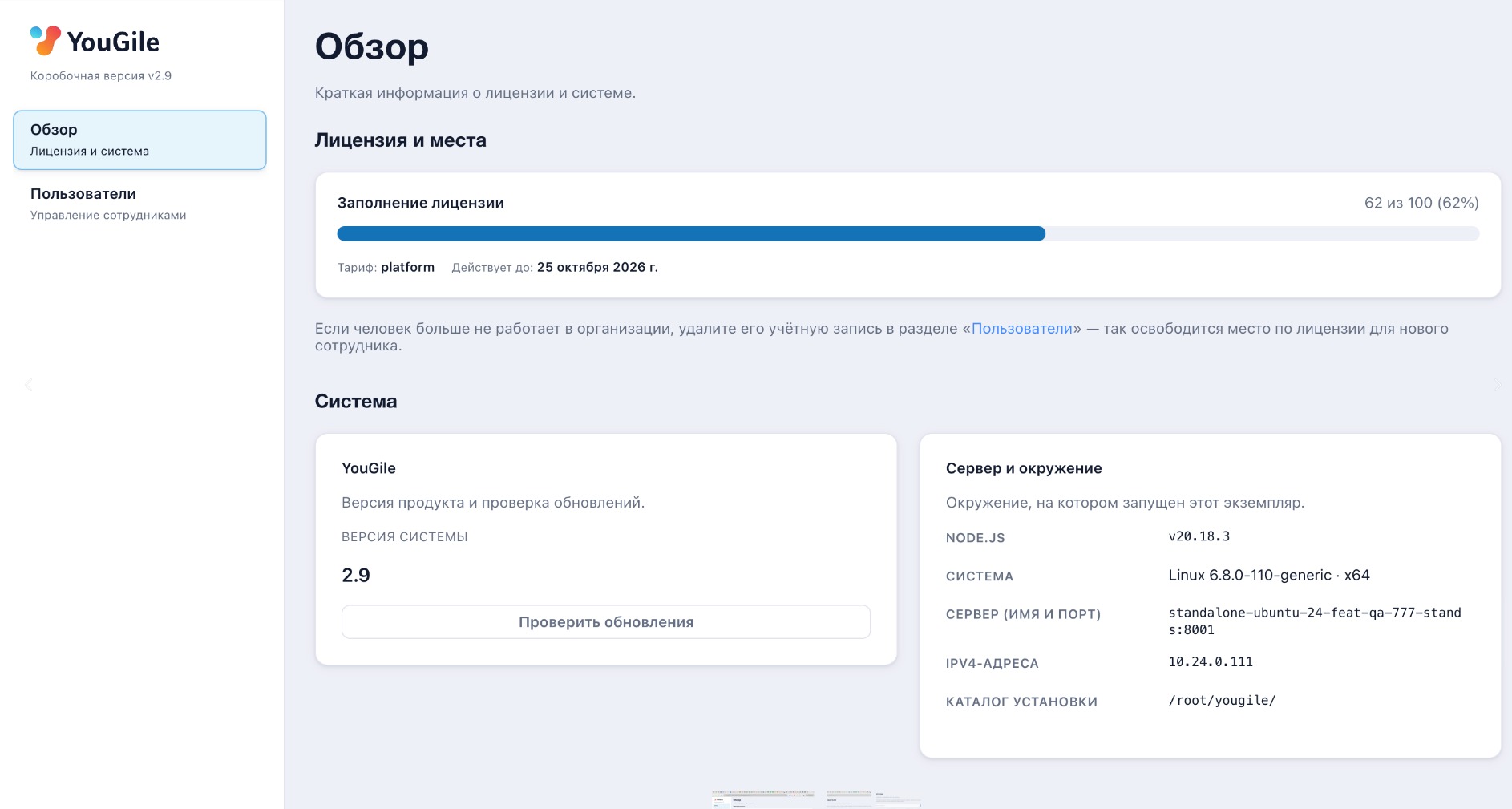The width and height of the screenshot is (1512, 809).
Task: Click "Краткая информация о лицензии и системе."
Action: tap(475, 93)
